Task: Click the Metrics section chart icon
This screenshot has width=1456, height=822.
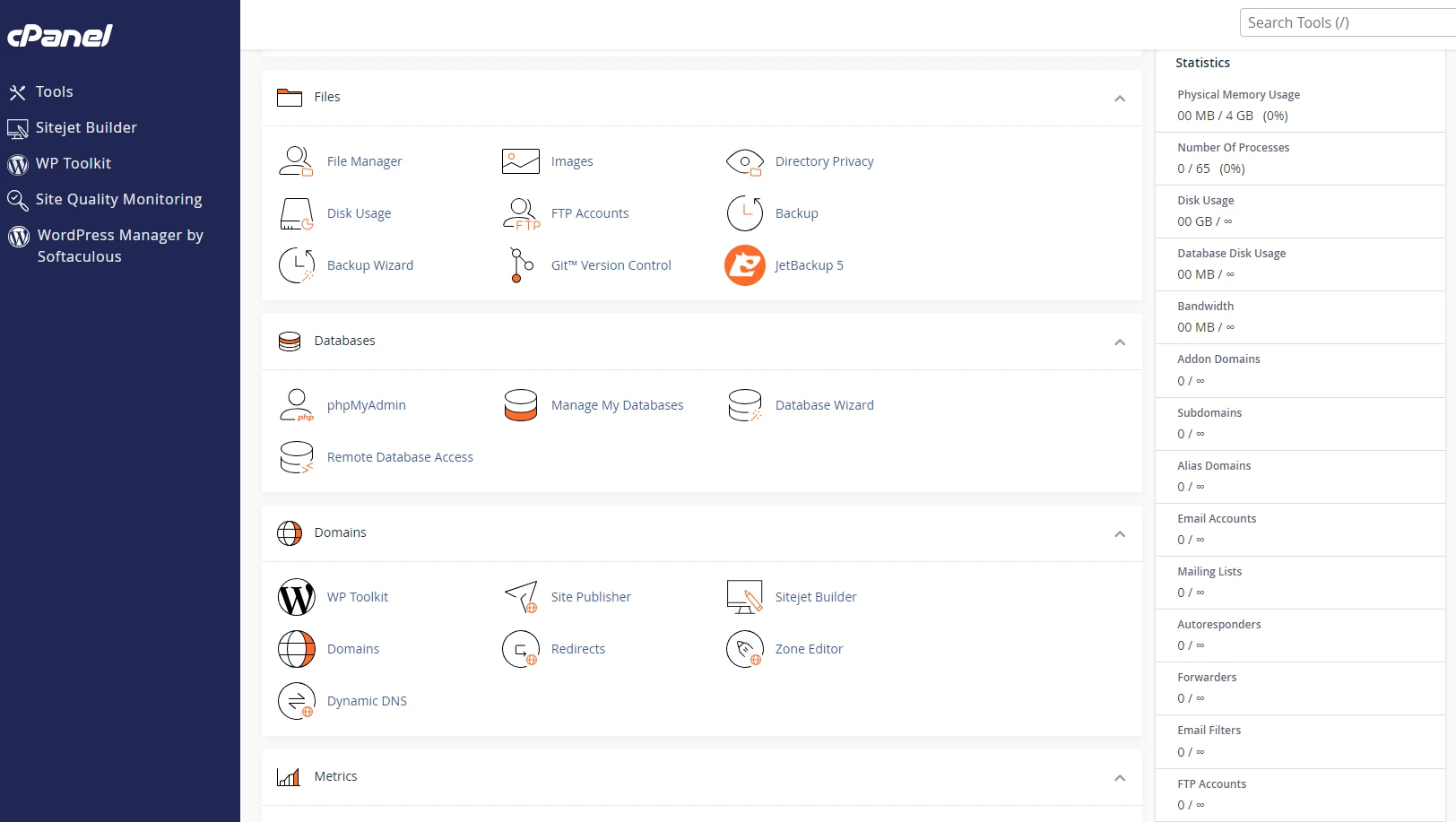Action: coord(289,776)
